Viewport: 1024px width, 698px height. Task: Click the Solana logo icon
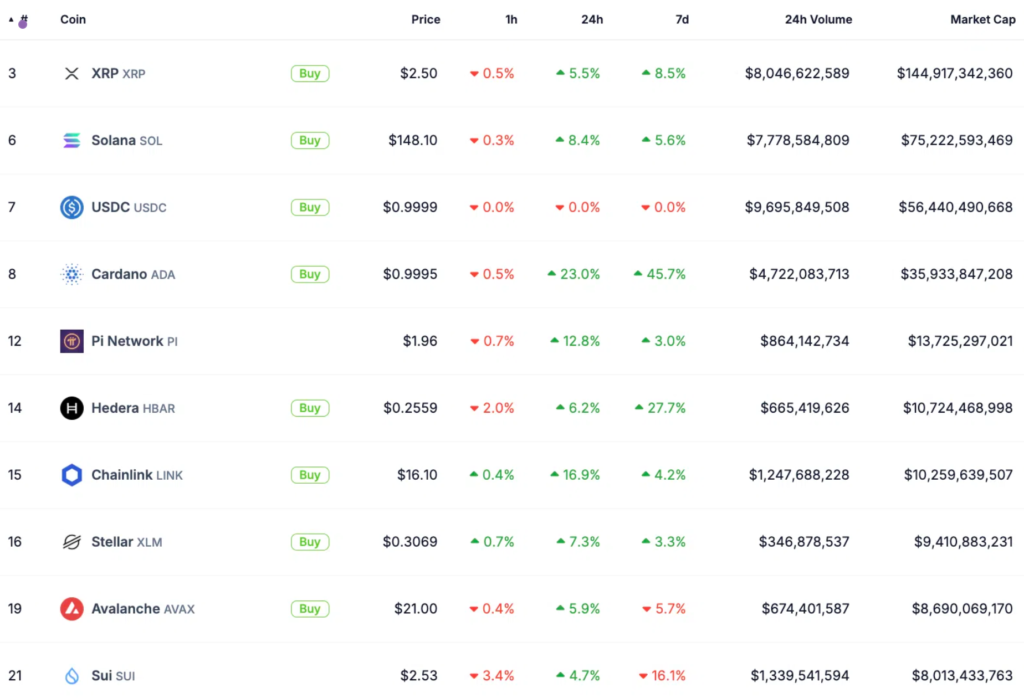71,141
